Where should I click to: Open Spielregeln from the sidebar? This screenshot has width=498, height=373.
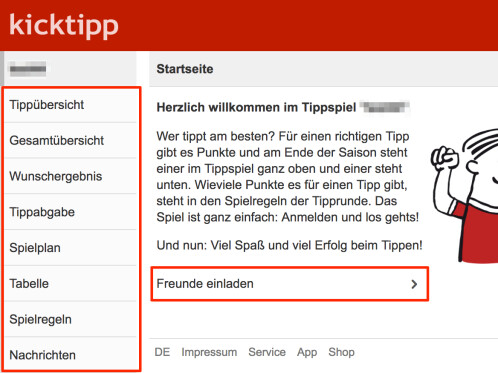(70, 319)
